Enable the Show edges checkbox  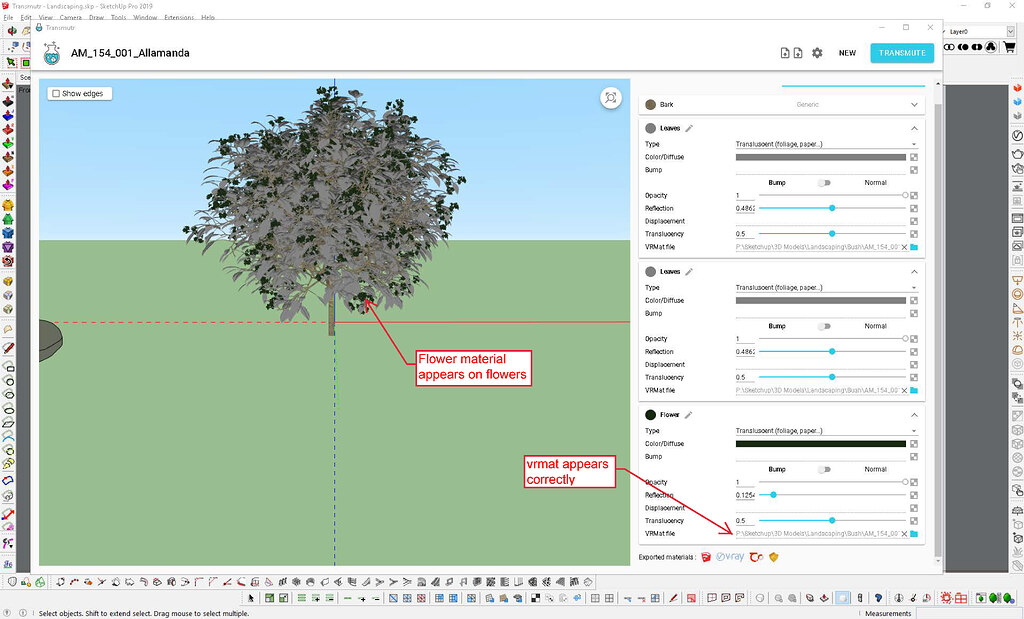point(56,92)
